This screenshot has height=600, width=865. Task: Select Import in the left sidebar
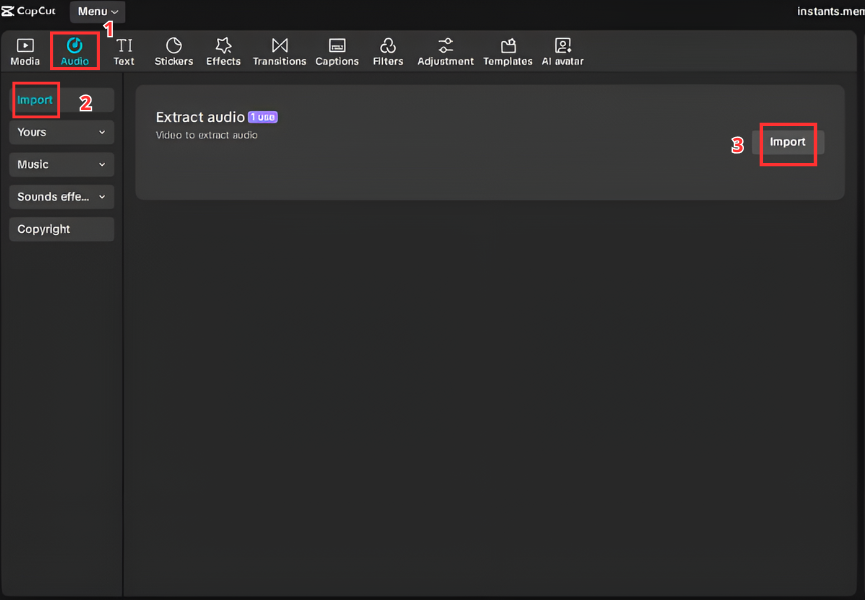[62, 100]
